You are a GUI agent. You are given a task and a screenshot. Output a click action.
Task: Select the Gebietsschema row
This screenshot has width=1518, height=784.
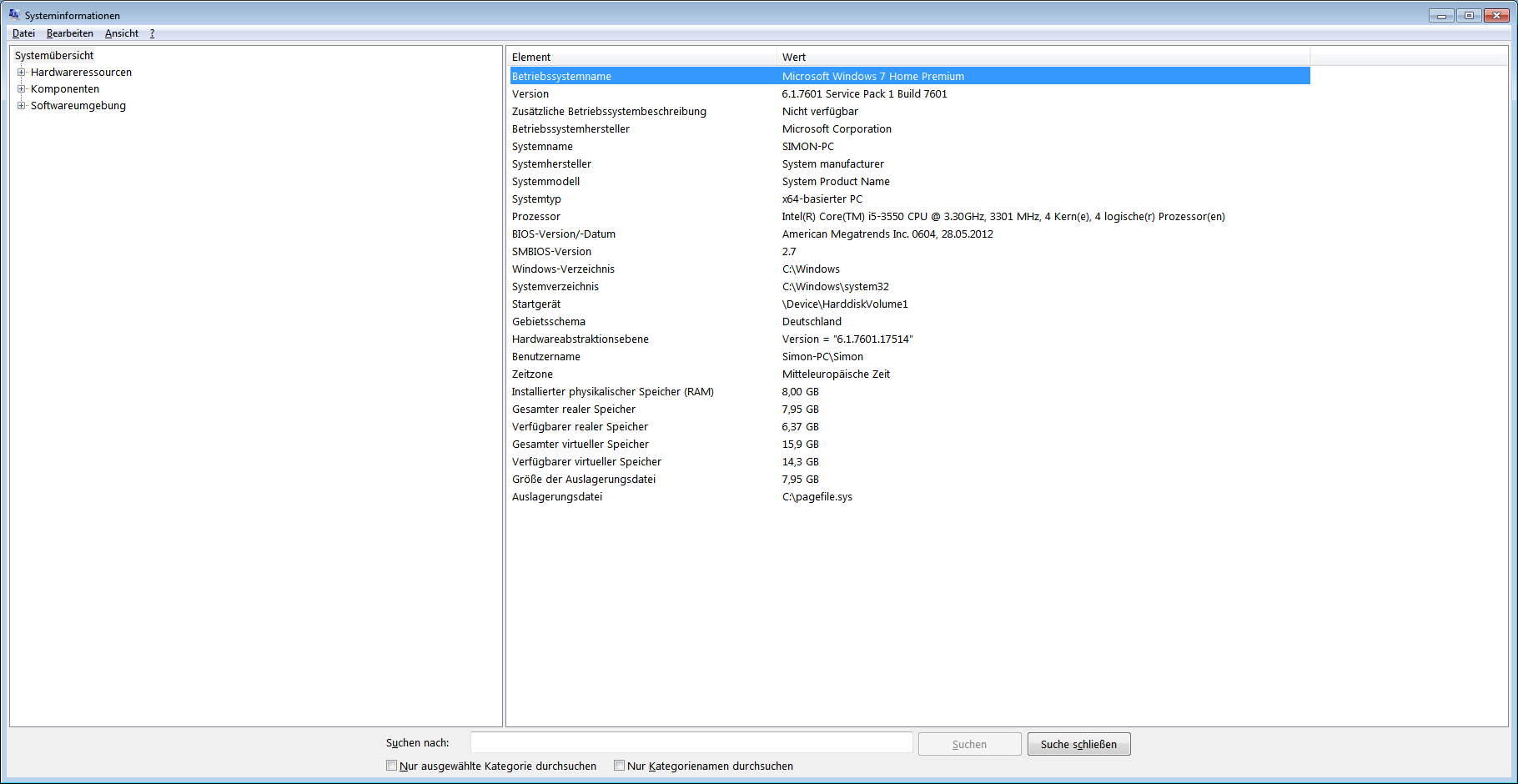click(x=910, y=321)
